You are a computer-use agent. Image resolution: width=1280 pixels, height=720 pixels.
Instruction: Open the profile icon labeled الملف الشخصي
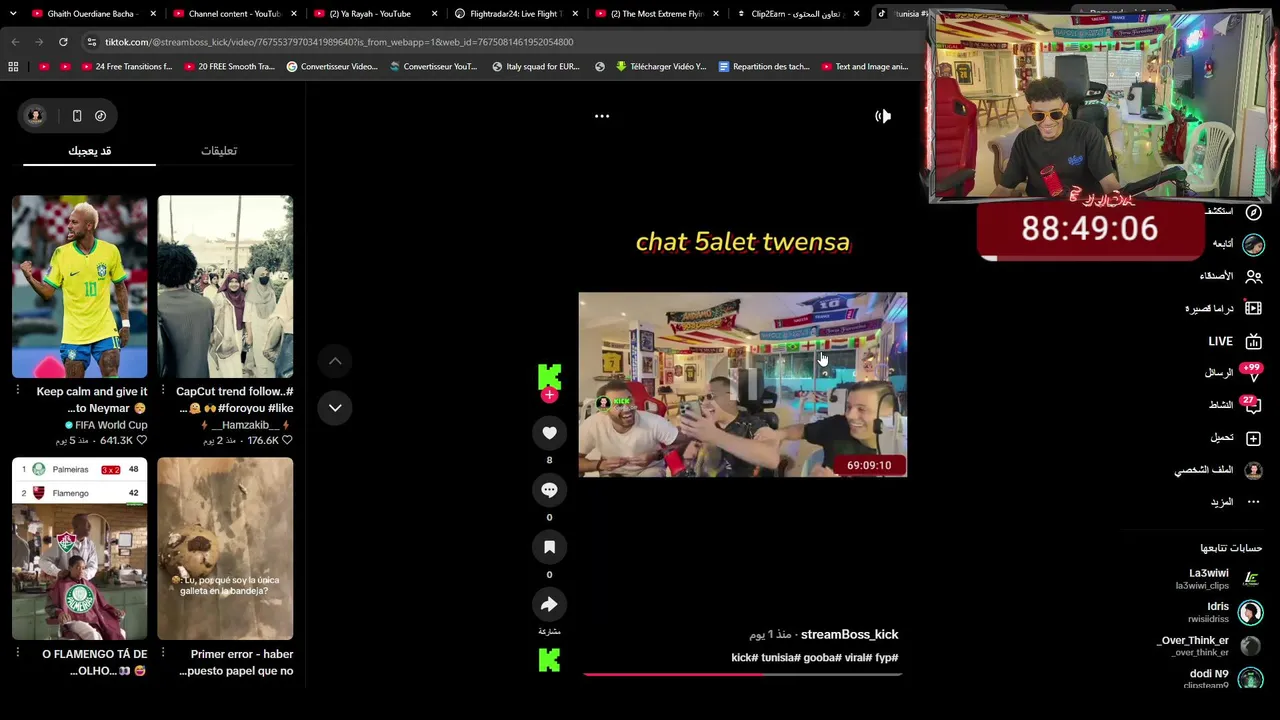(x=1253, y=470)
